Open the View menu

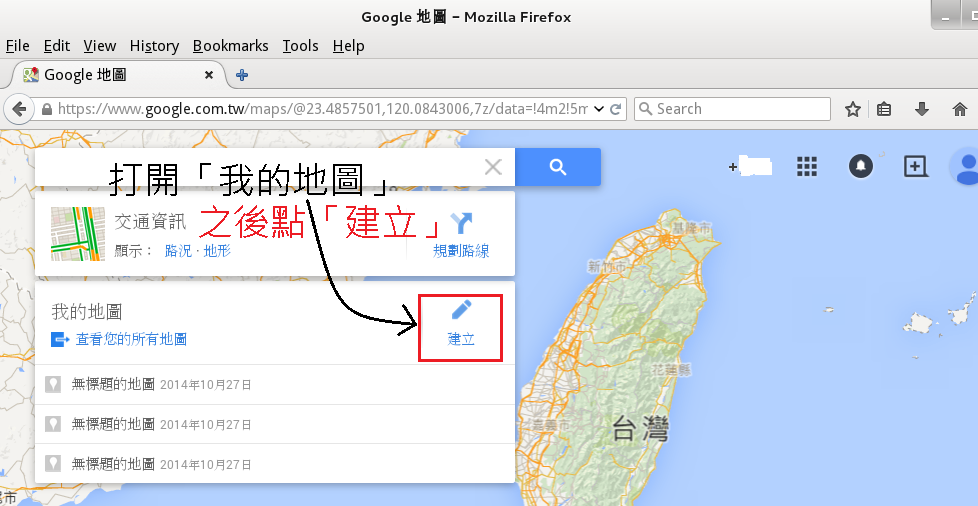click(x=100, y=46)
